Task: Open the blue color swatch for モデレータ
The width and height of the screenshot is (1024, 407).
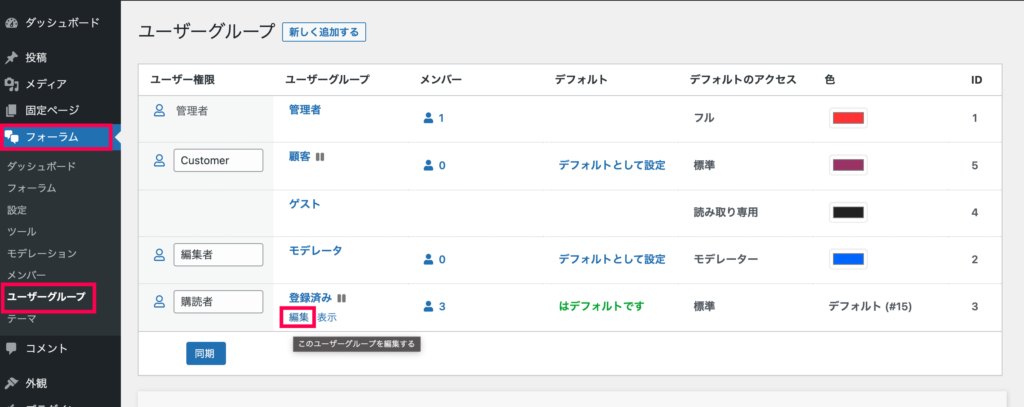Action: [848, 259]
